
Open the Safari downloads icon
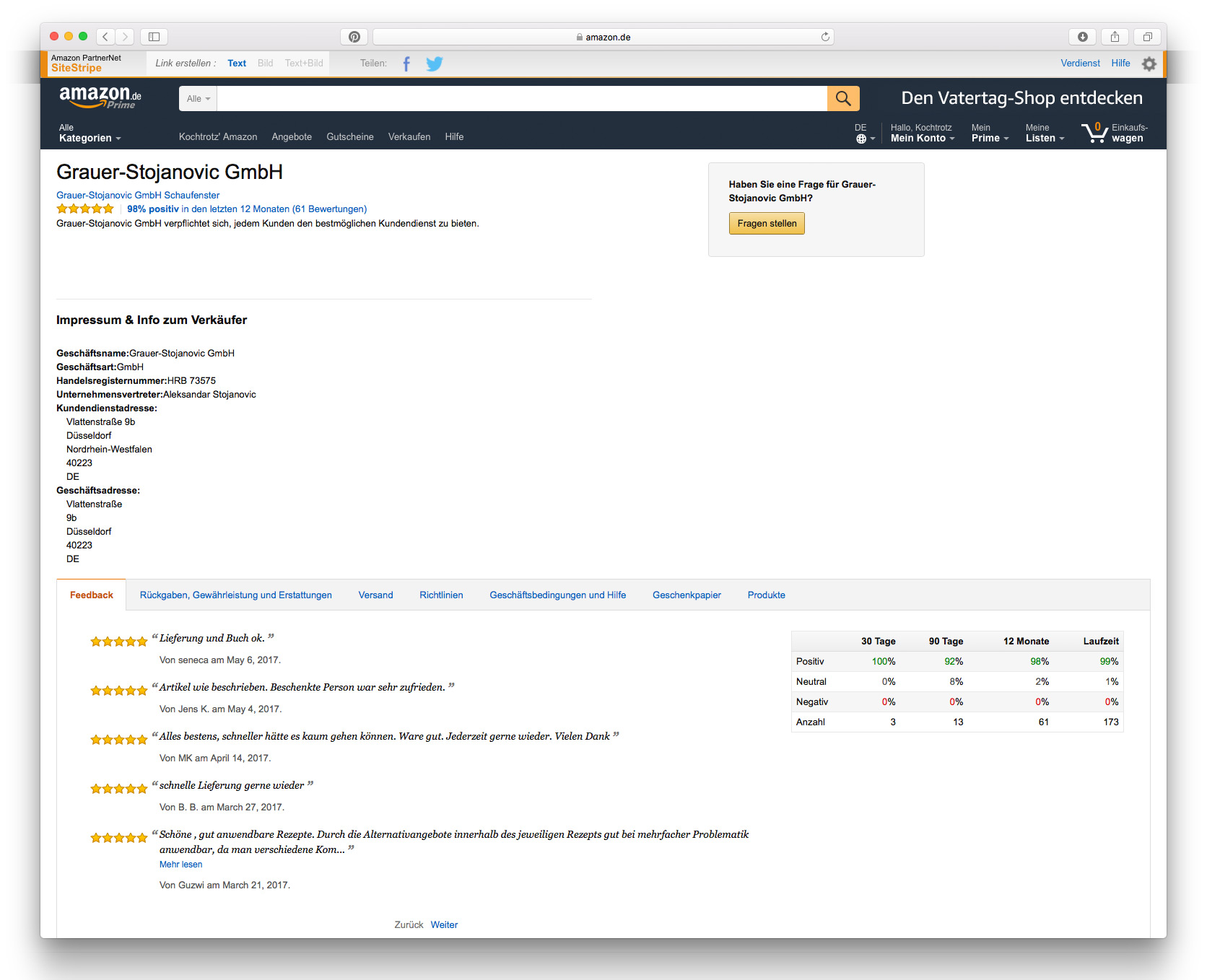[1082, 37]
